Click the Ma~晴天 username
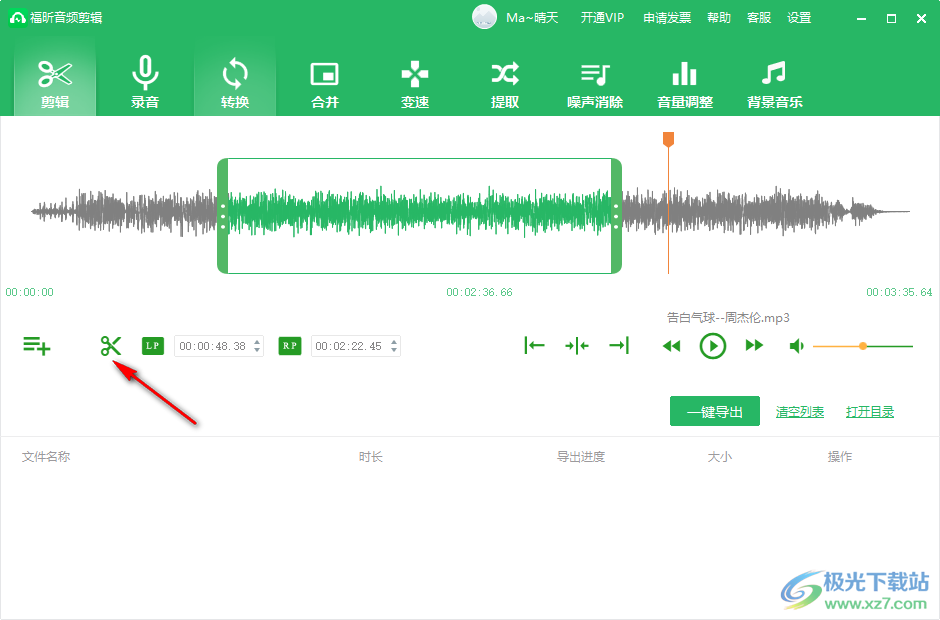 click(532, 18)
